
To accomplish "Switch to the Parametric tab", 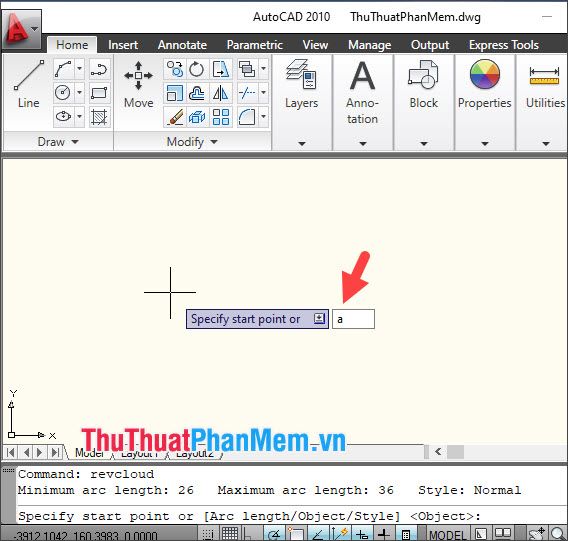I will (x=255, y=45).
